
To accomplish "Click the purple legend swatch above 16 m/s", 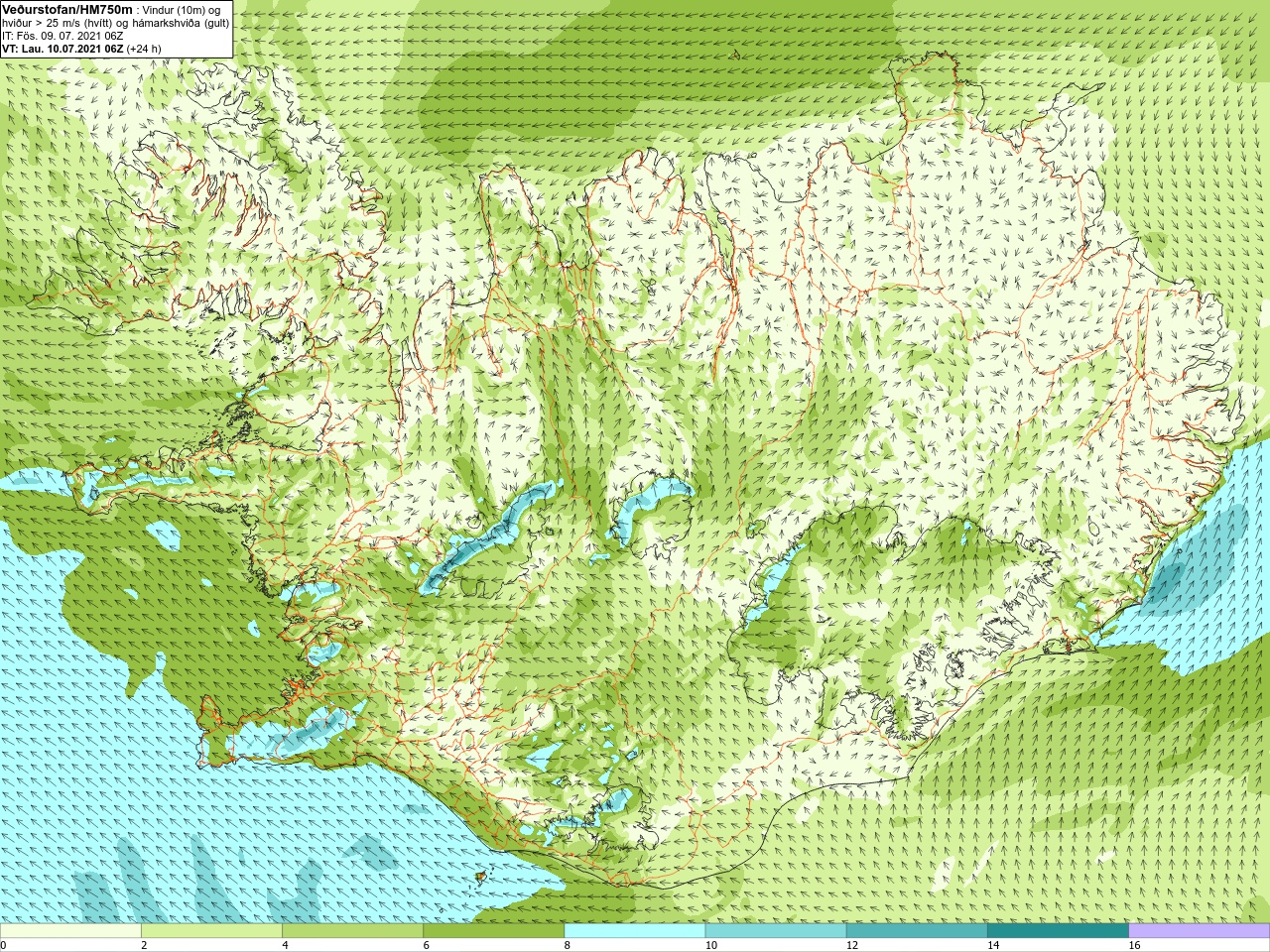I will click(1200, 931).
